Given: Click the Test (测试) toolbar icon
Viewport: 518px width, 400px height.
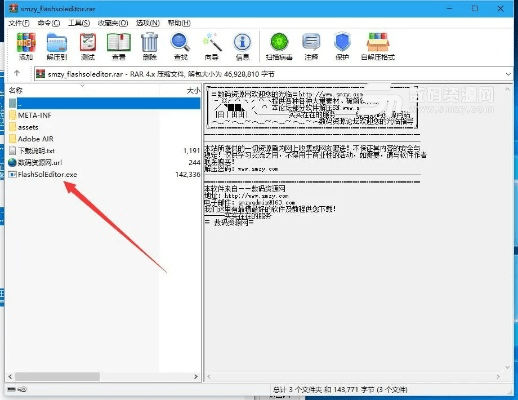Looking at the screenshot, I should [88, 47].
